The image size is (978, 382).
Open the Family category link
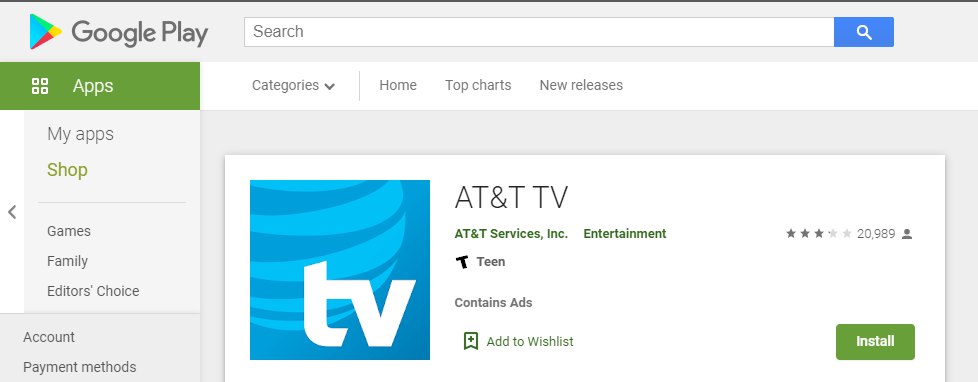pos(67,261)
